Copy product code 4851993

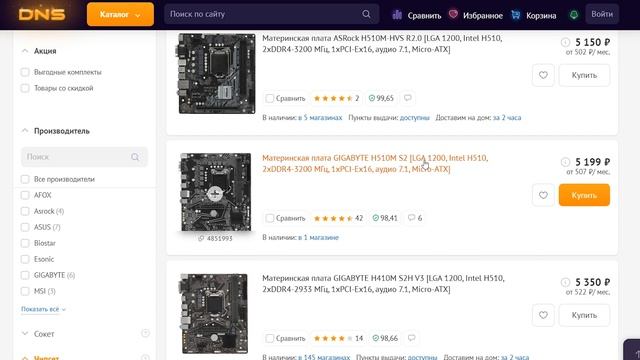215,238
